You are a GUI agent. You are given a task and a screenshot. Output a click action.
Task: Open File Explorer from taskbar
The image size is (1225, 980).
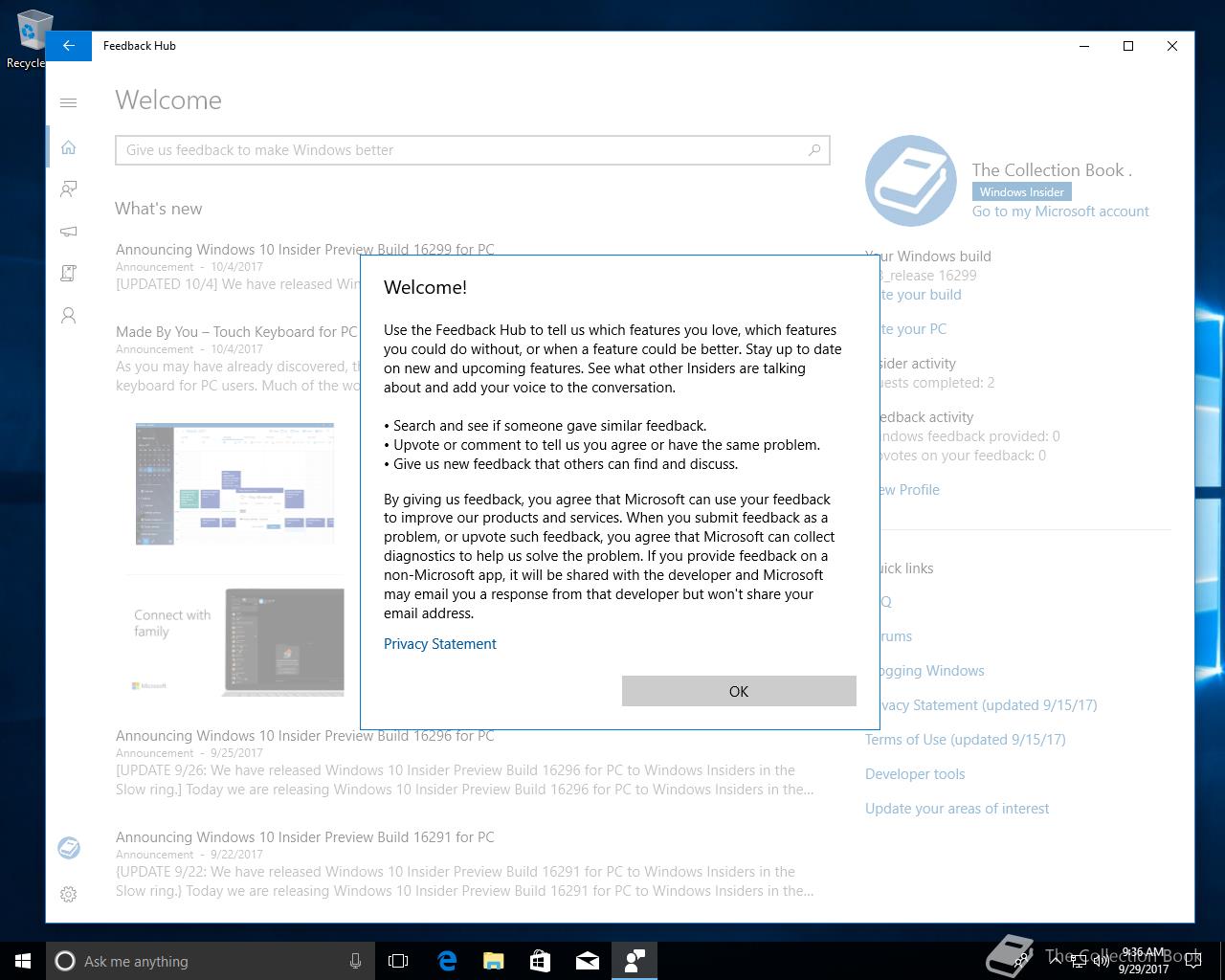494,961
